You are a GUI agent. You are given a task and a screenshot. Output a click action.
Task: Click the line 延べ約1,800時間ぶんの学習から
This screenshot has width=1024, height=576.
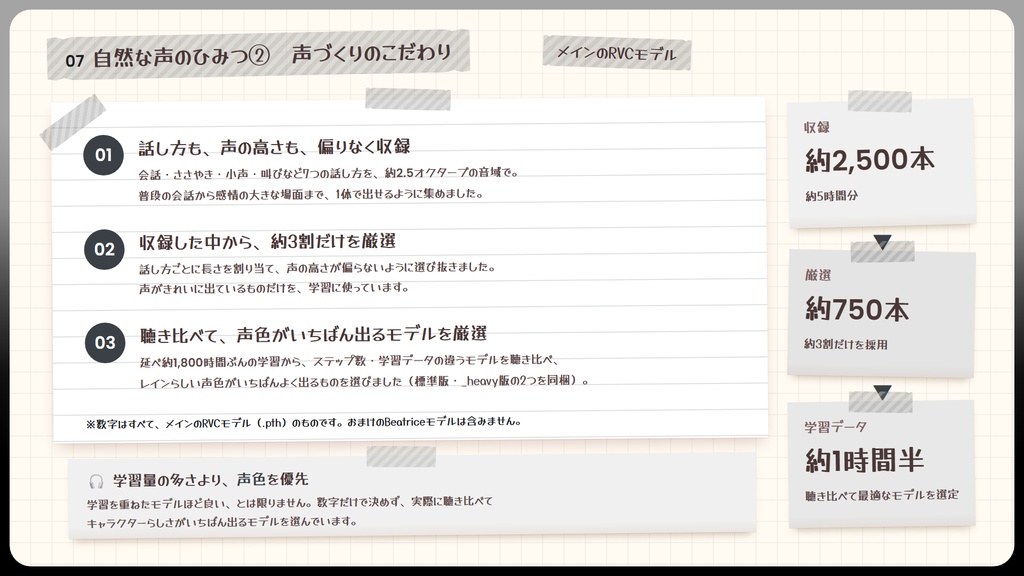click(x=349, y=361)
